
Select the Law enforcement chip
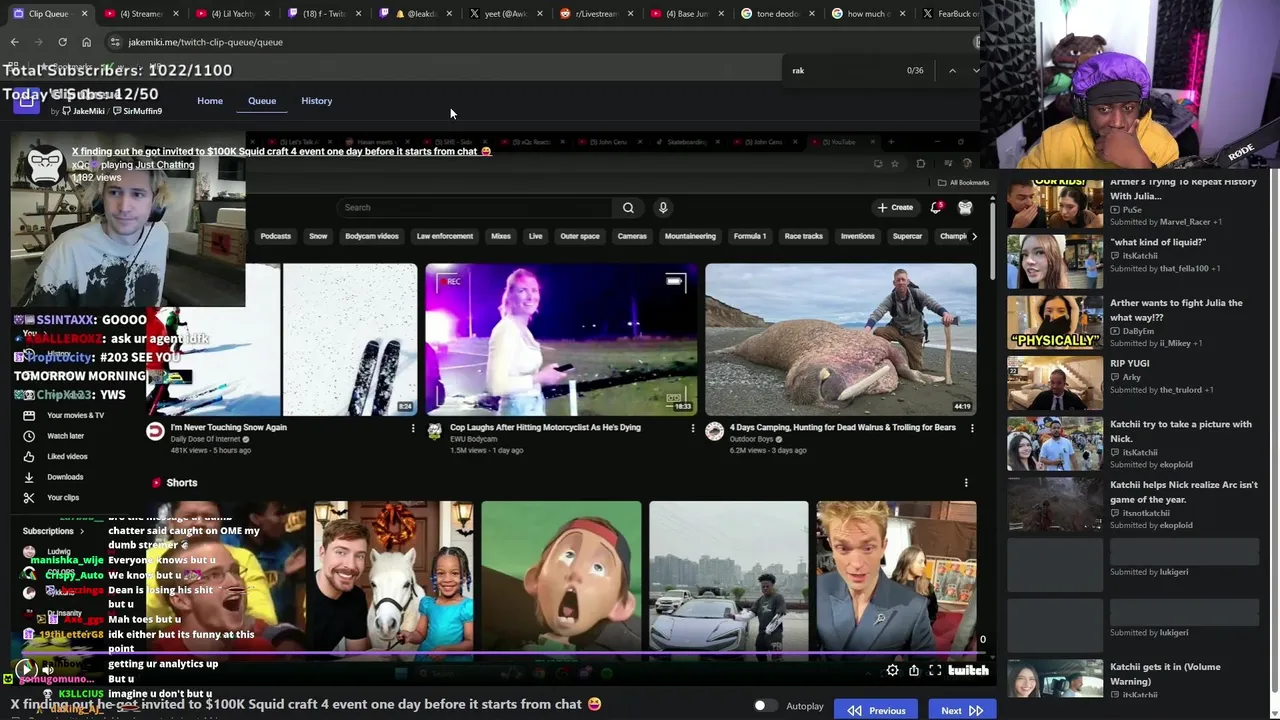[445, 237]
